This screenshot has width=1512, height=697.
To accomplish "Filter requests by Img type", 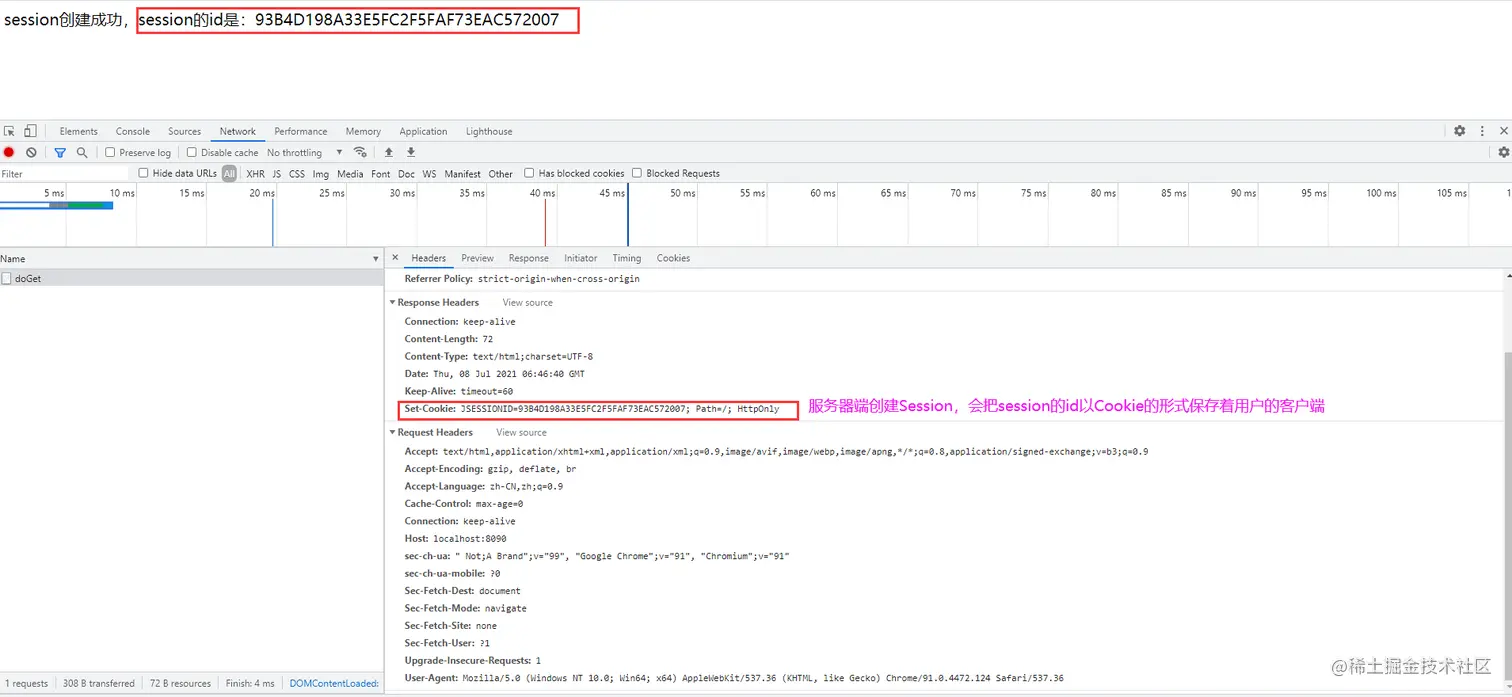I will point(321,173).
